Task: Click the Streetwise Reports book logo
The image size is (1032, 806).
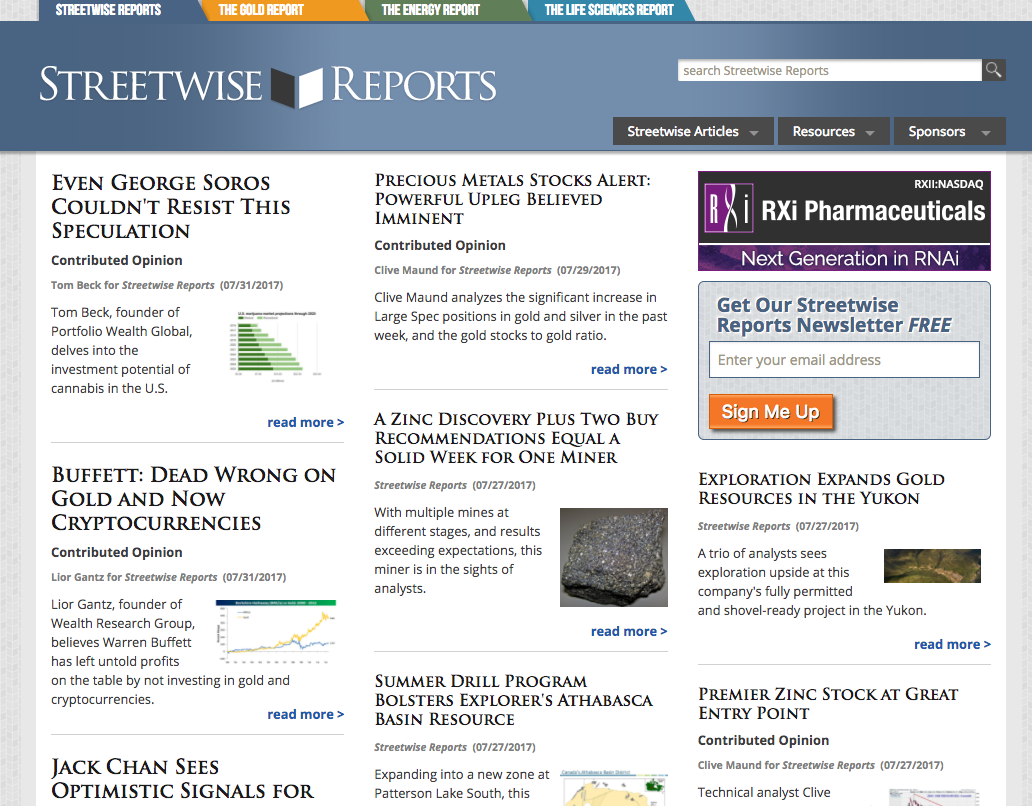Action: tap(268, 85)
